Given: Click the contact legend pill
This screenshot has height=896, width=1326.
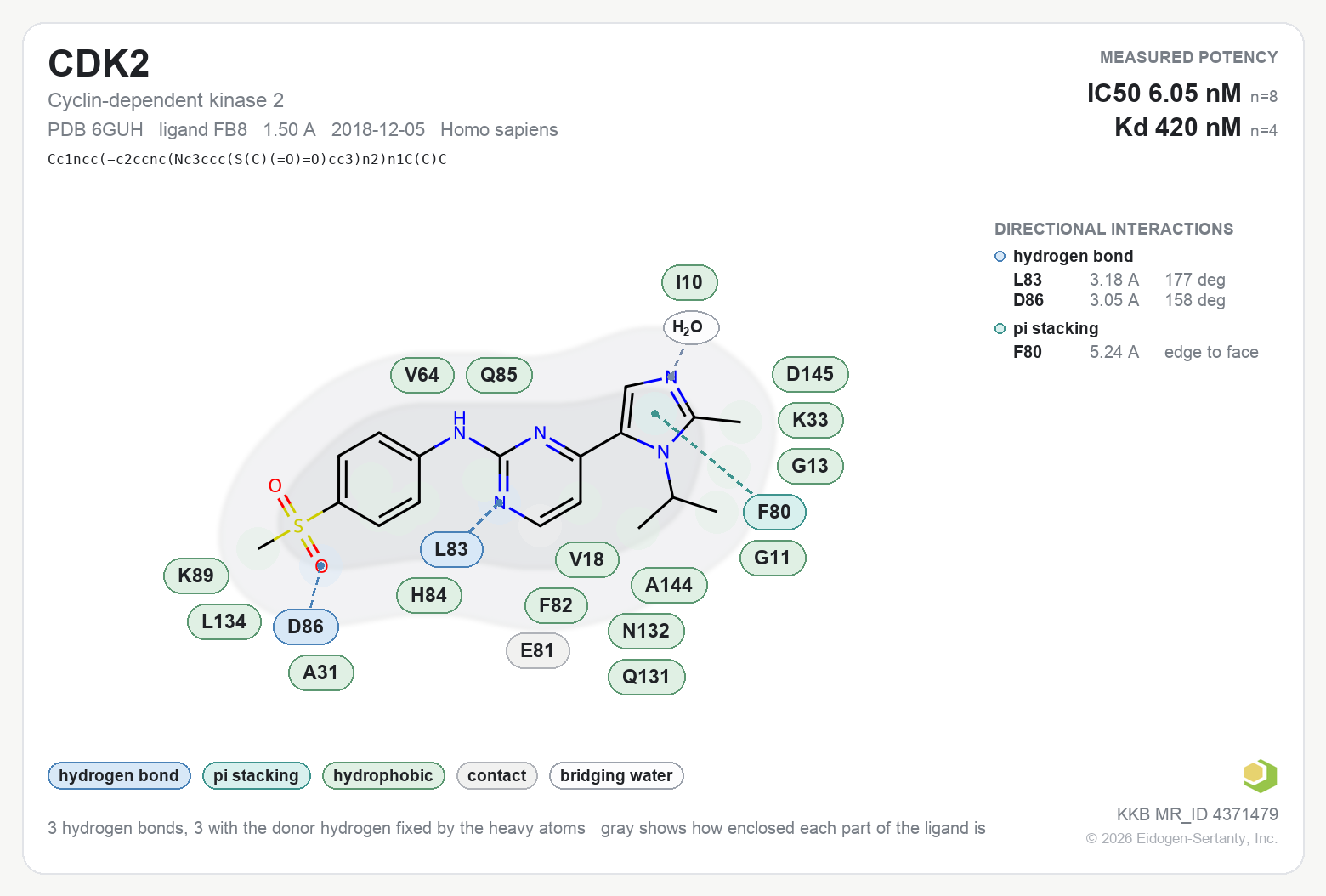Looking at the screenshot, I should pyautogui.click(x=497, y=775).
